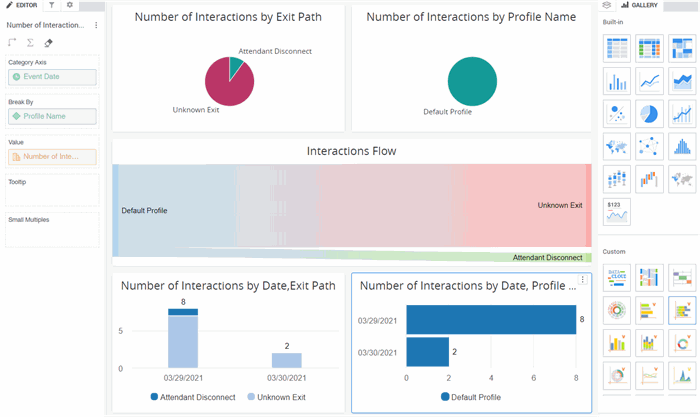Viewport: 700px width, 417px height.
Task: Choose the network graph visualization
Action: click(650, 146)
